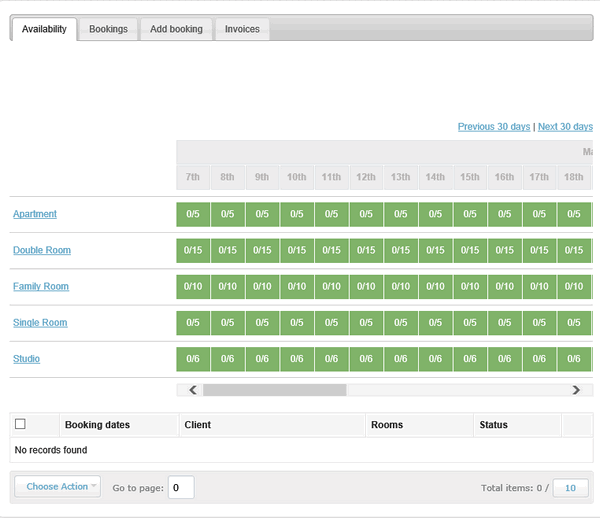This screenshot has width=600, height=518.
Task: Go to the Invoices tab
Action: [x=242, y=29]
